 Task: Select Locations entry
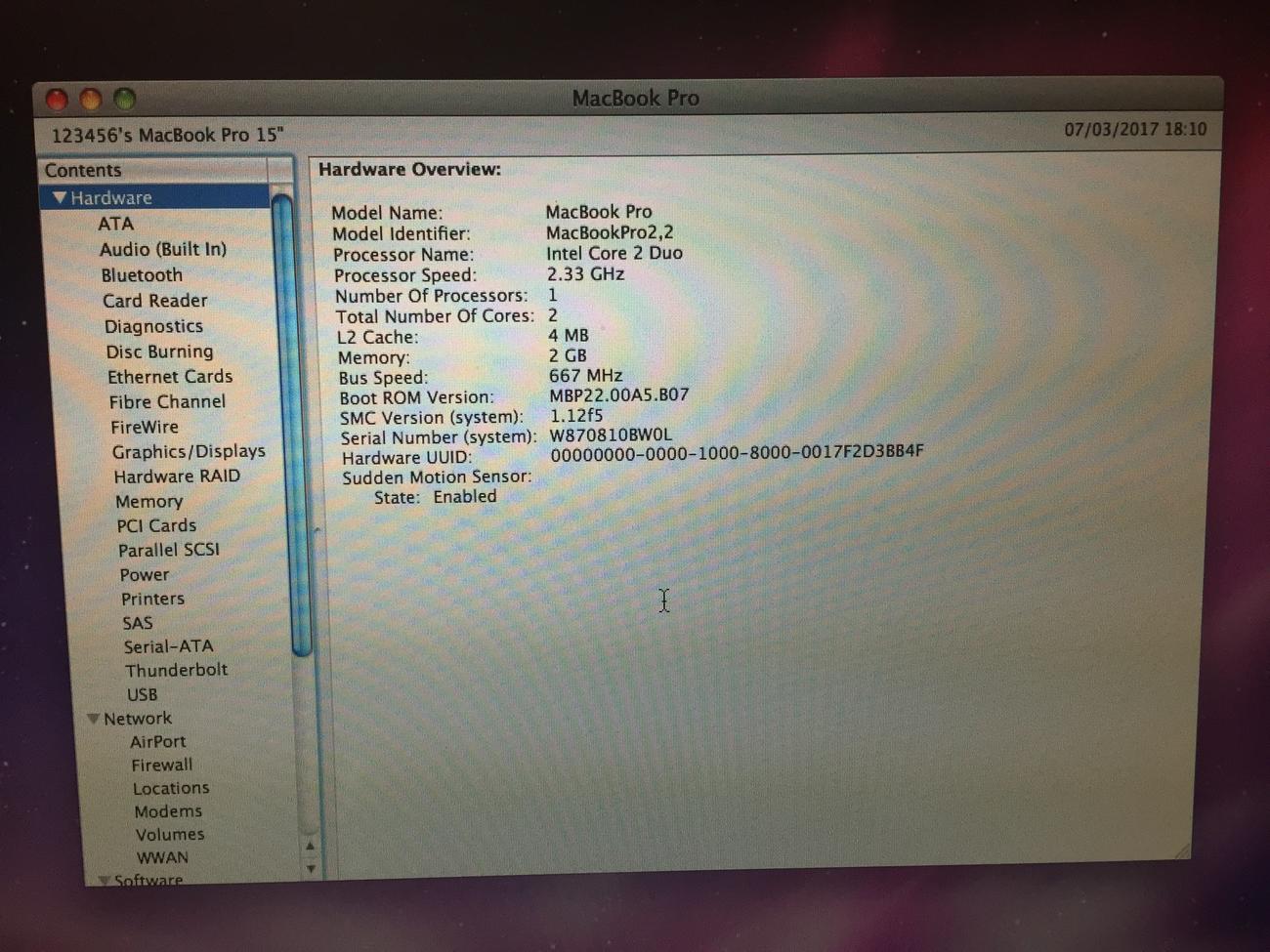click(x=171, y=788)
